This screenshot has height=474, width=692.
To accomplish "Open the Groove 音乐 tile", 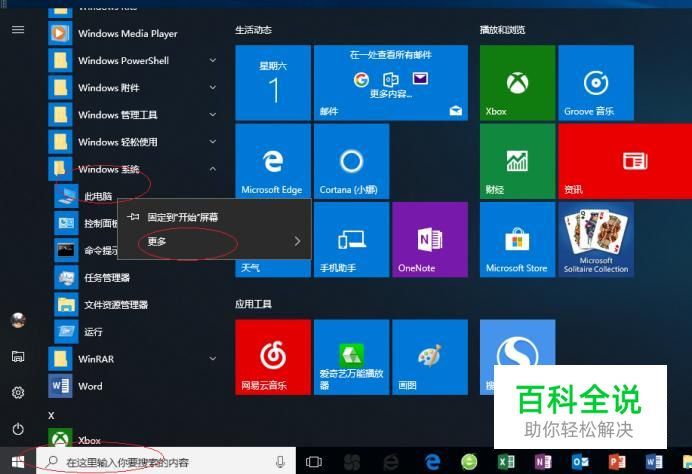I will coord(596,83).
